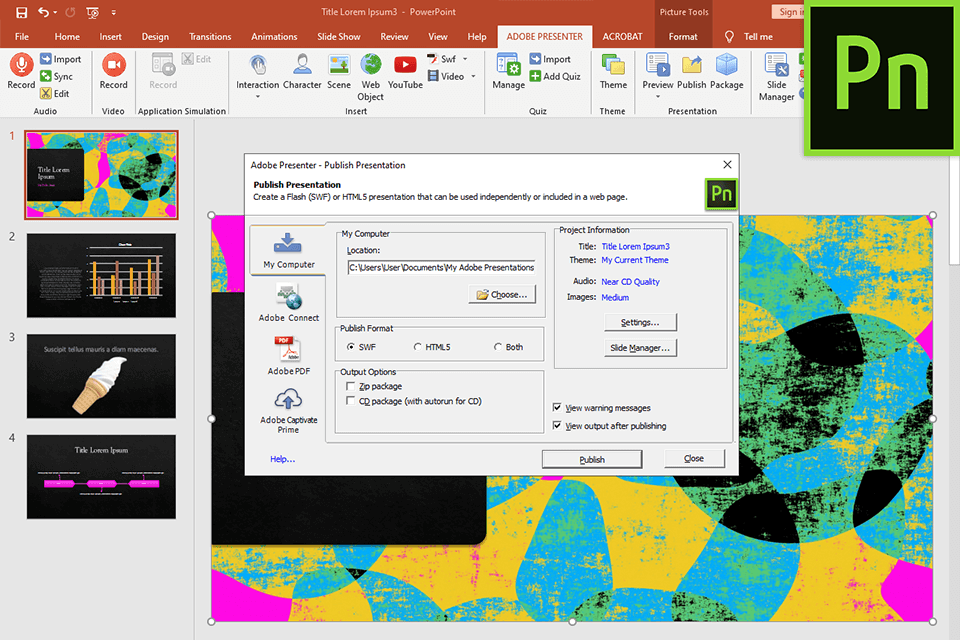Choose Adobe Captivate Prime destination
The image size is (960, 640).
288,411
